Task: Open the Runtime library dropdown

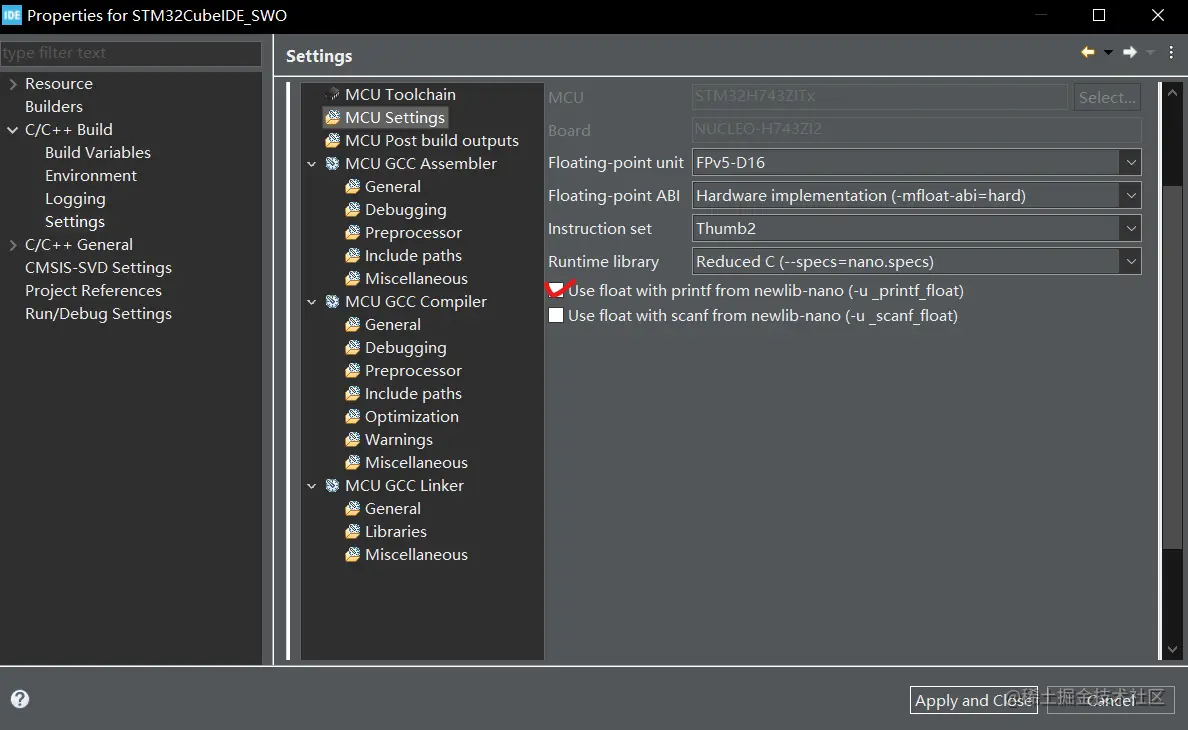Action: tap(1130, 261)
